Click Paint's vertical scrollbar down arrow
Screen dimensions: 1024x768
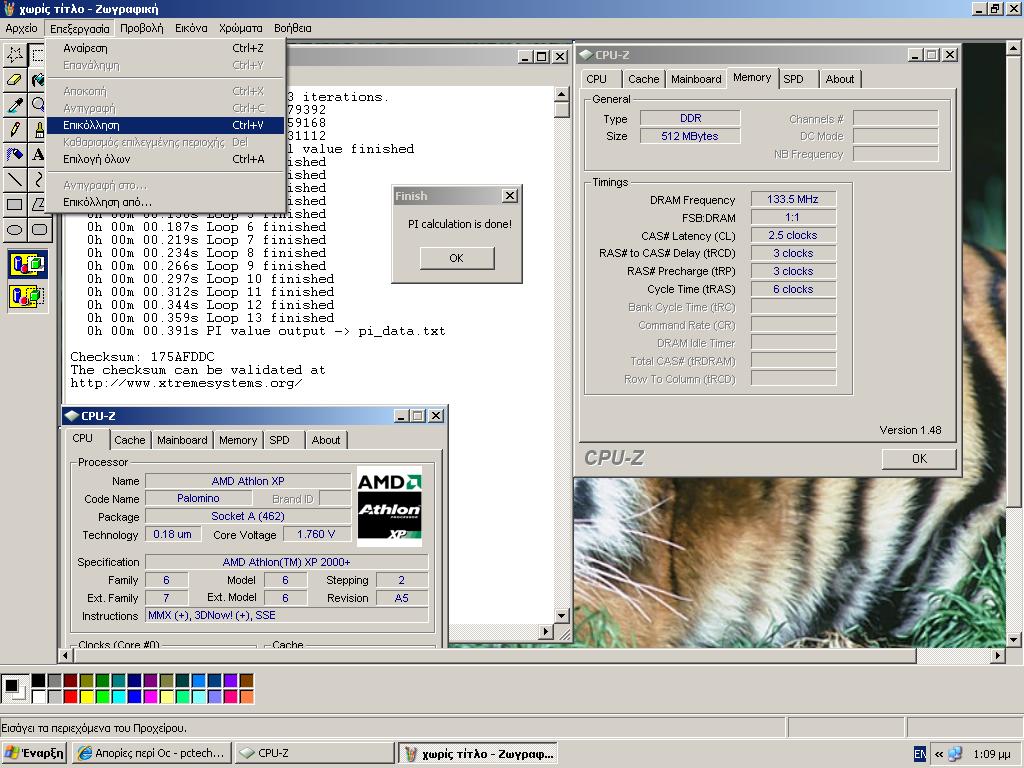coord(1014,640)
